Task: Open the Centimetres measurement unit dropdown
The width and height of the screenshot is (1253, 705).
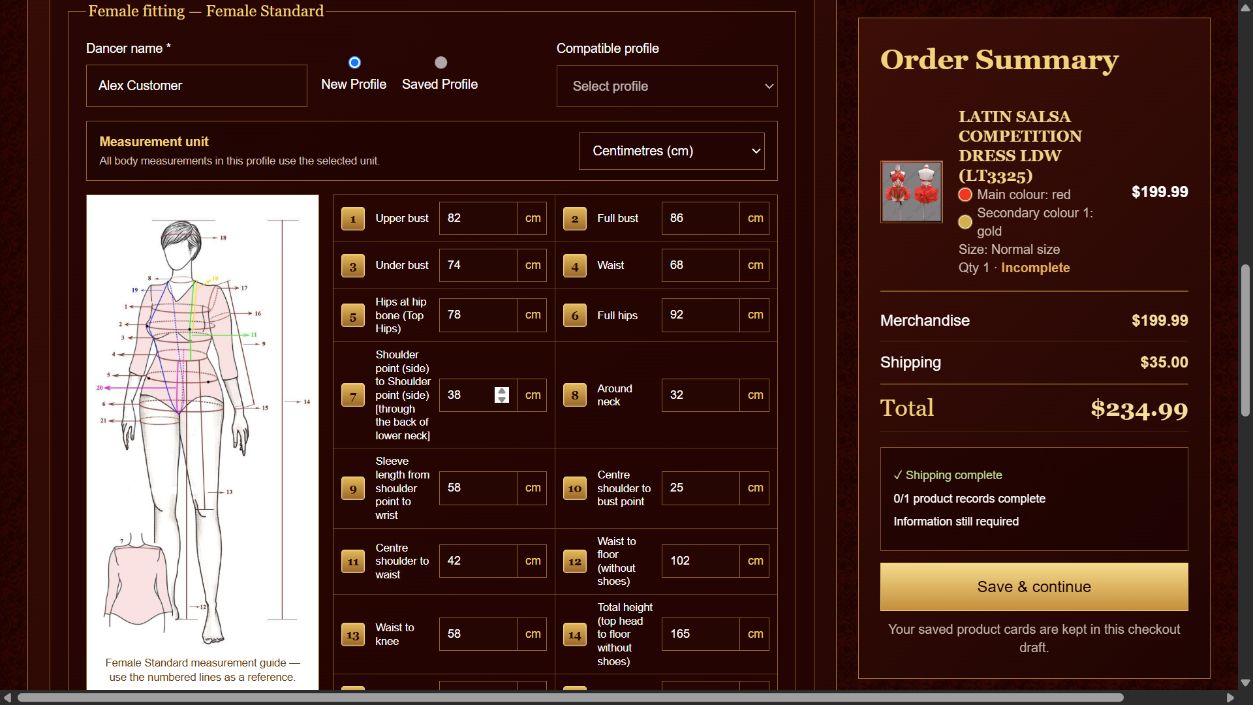Action: [672, 151]
